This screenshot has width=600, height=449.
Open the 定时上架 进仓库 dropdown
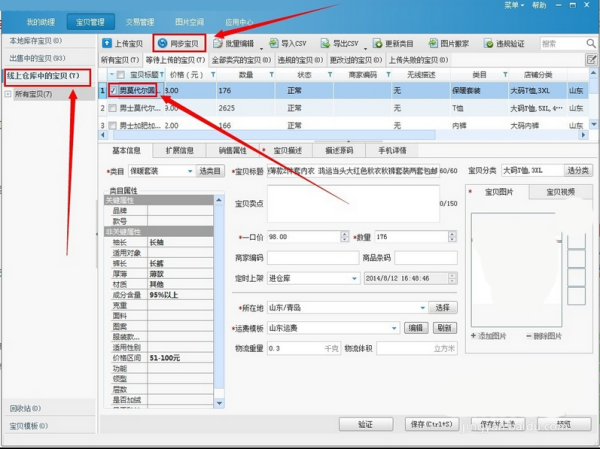tap(354, 279)
